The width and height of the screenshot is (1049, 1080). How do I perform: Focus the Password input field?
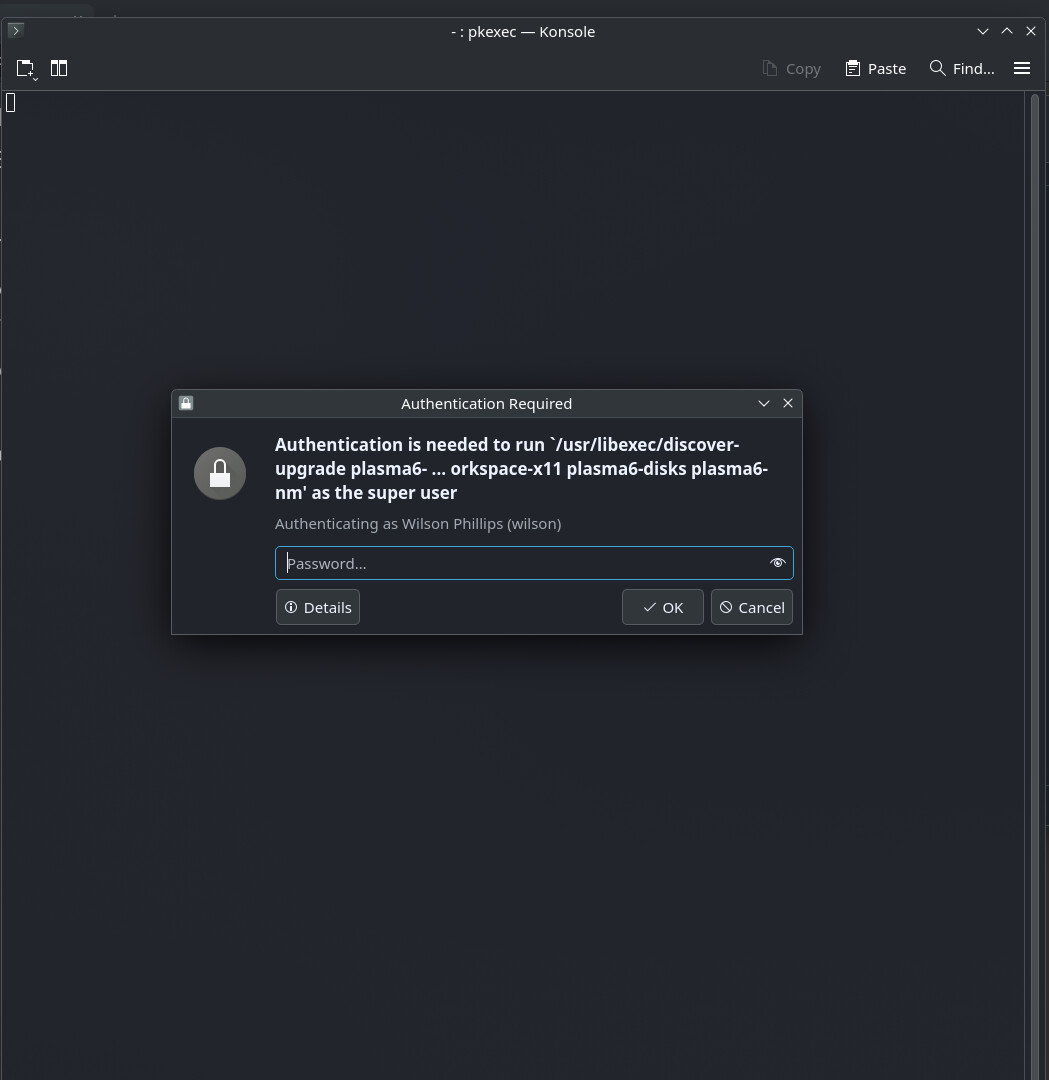(x=520, y=563)
